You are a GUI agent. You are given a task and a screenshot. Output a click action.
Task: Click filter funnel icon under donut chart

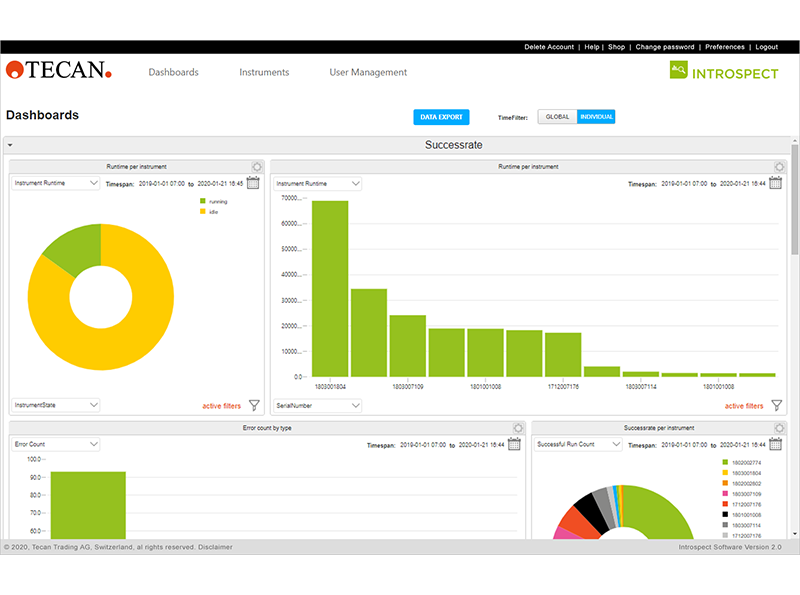coord(254,405)
